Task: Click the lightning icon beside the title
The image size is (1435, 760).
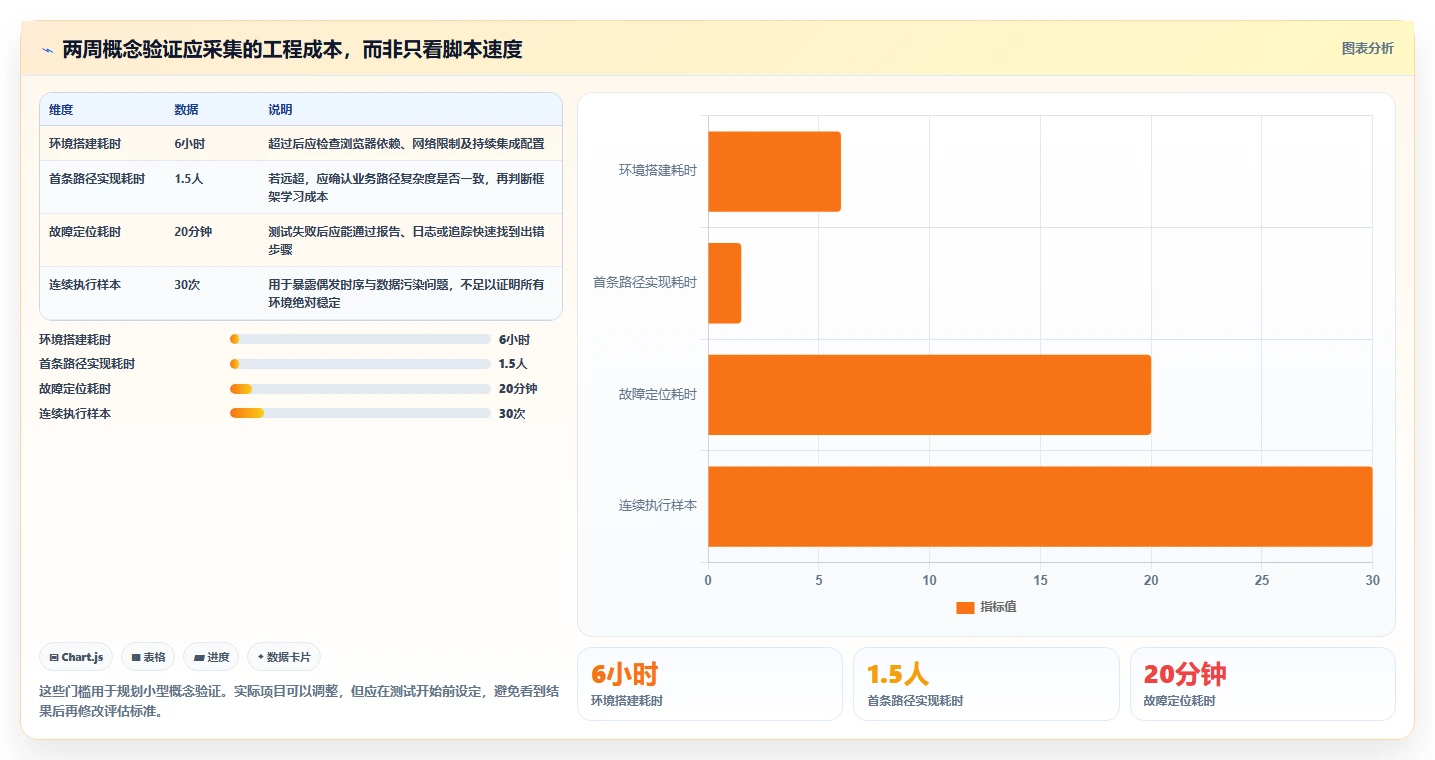Action: [x=47, y=49]
